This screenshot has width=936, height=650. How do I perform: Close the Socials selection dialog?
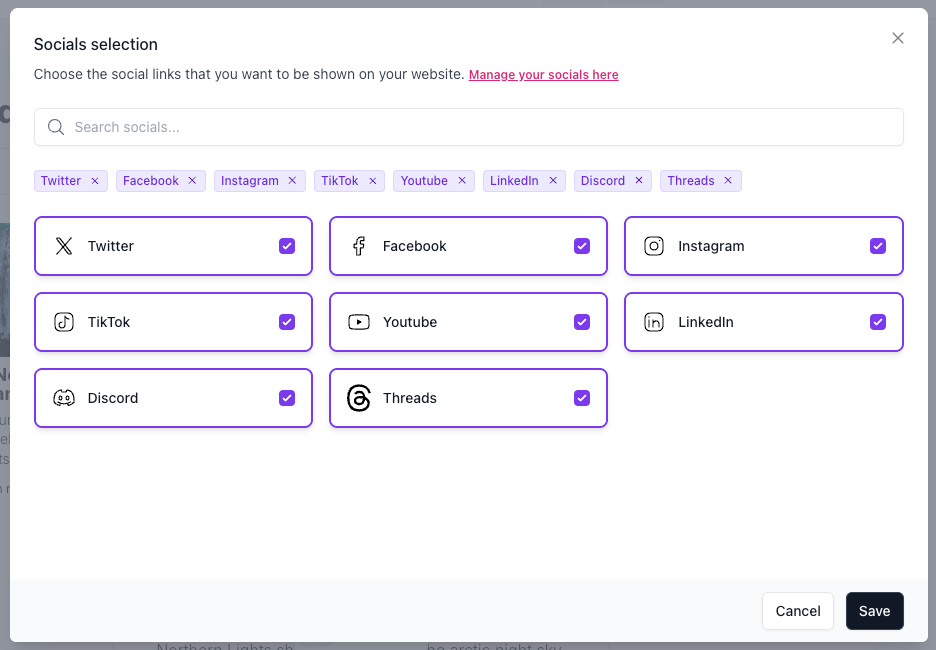coord(898,38)
